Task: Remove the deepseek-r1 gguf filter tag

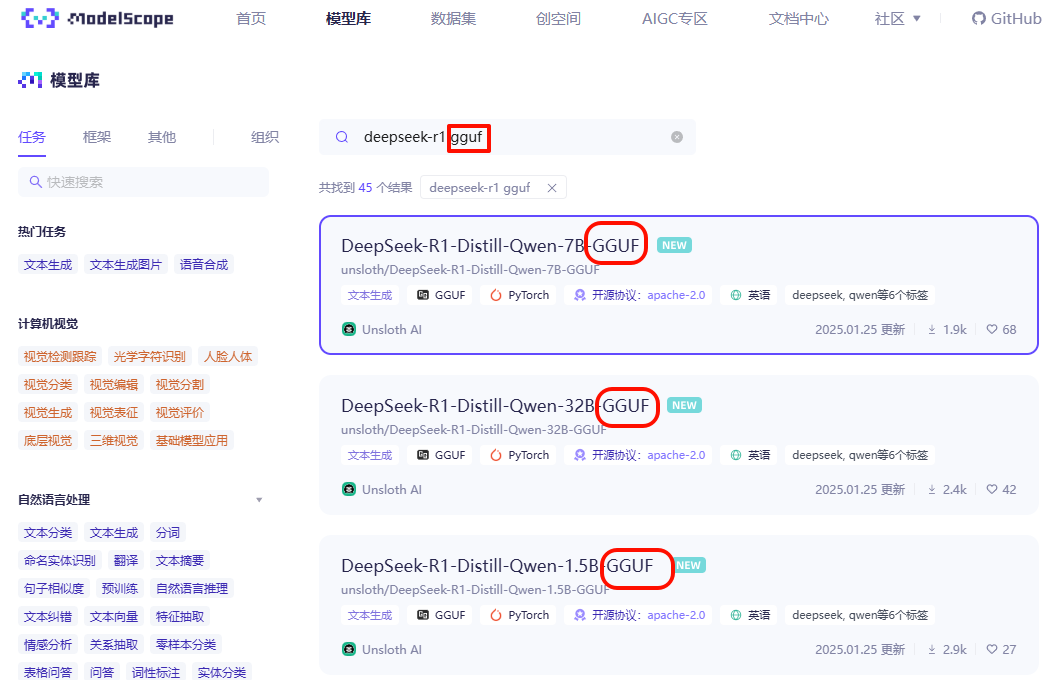Action: coord(552,188)
